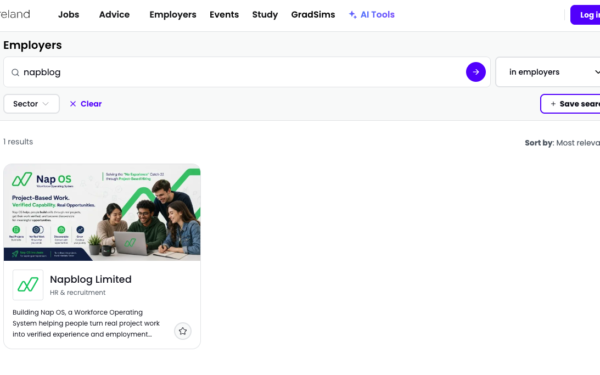Click the plus icon on Save search
Image resolution: width=600 pixels, height=375 pixels.
(553, 104)
